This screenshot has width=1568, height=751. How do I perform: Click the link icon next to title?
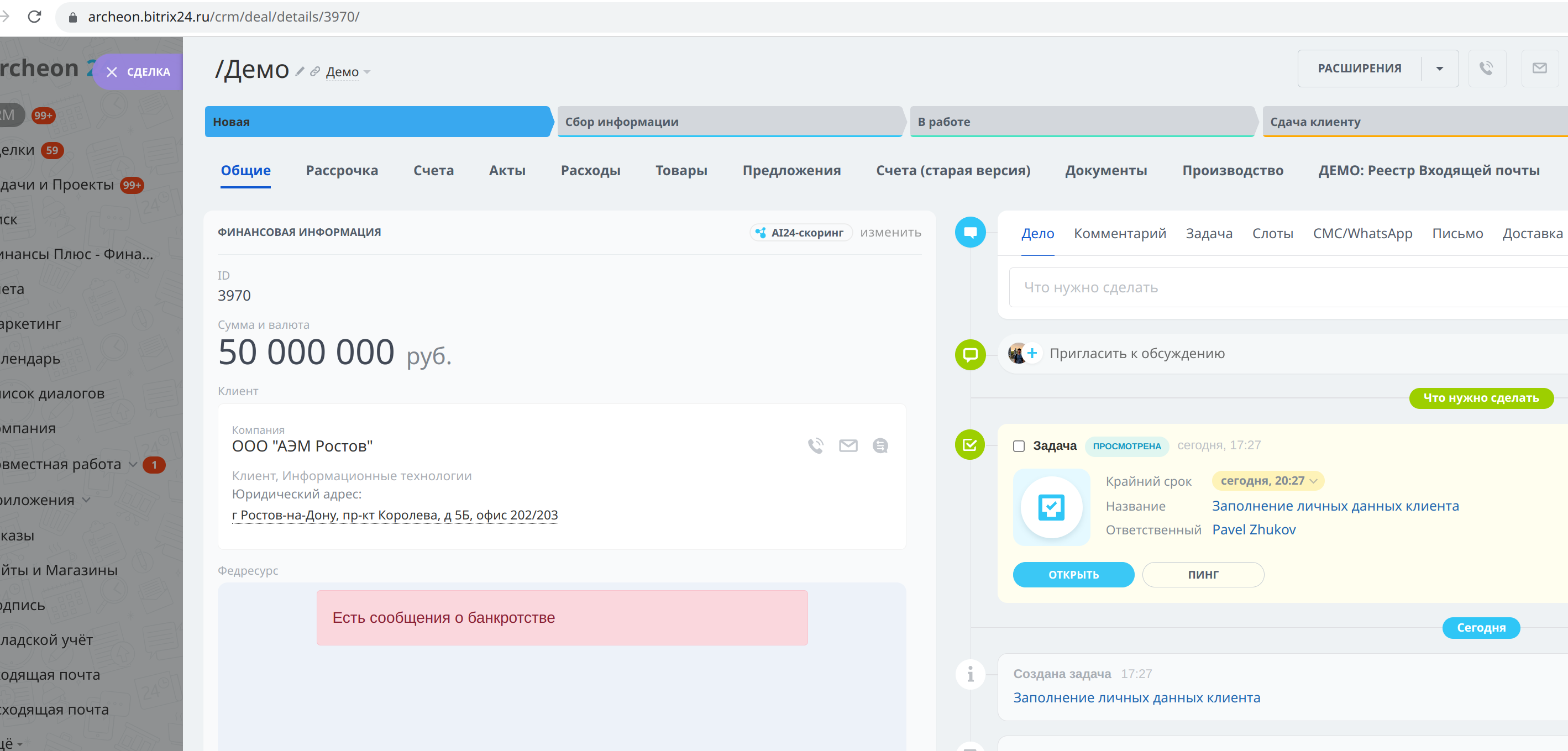pyautogui.click(x=314, y=72)
